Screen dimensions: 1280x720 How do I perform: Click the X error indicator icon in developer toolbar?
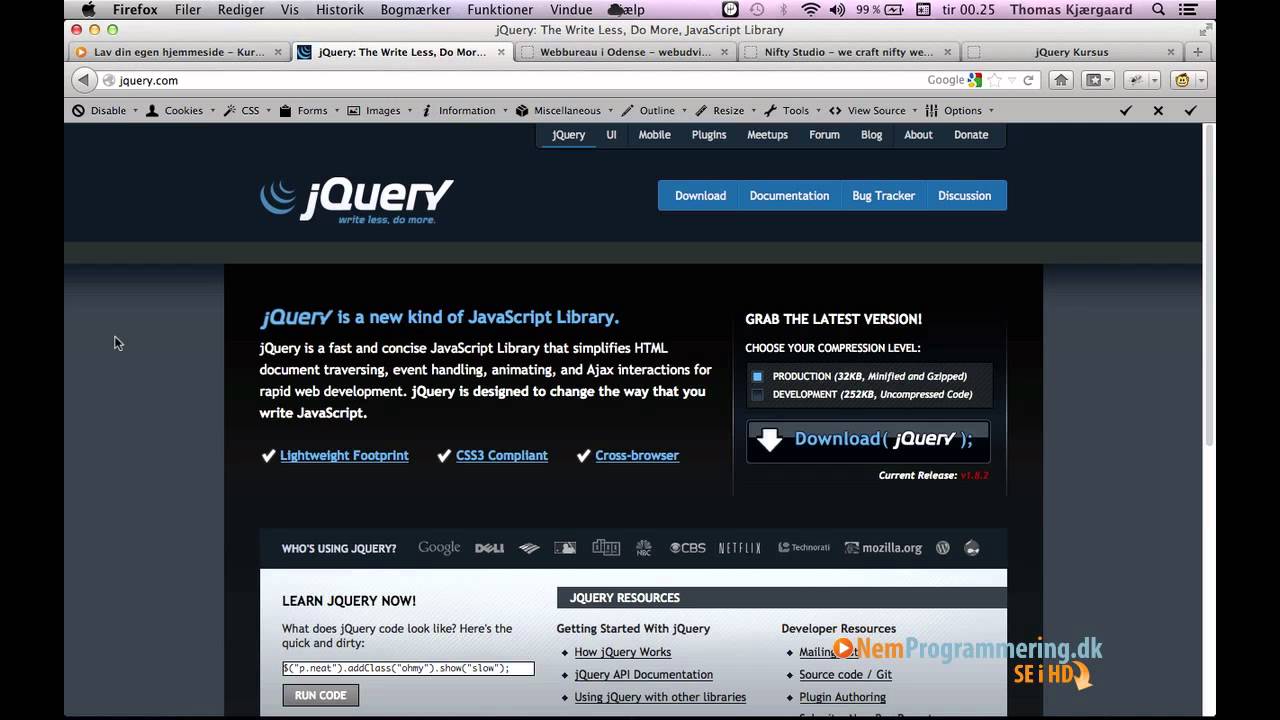(x=1158, y=111)
